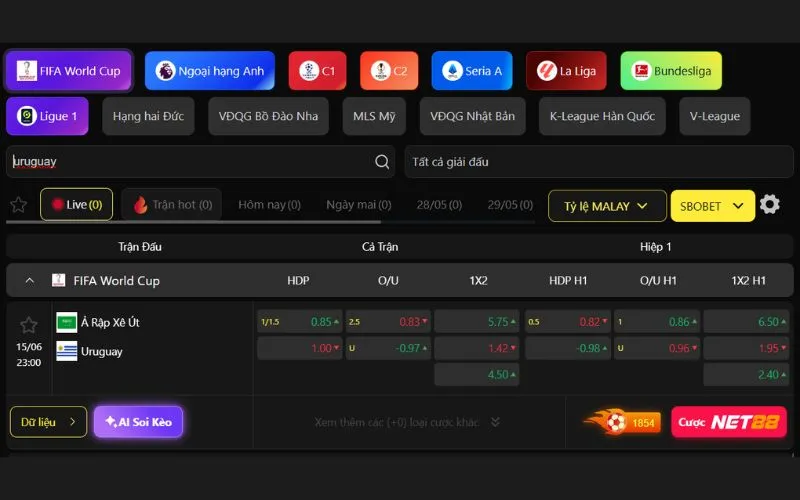Collapse the FIFA World Cup section

30,281
